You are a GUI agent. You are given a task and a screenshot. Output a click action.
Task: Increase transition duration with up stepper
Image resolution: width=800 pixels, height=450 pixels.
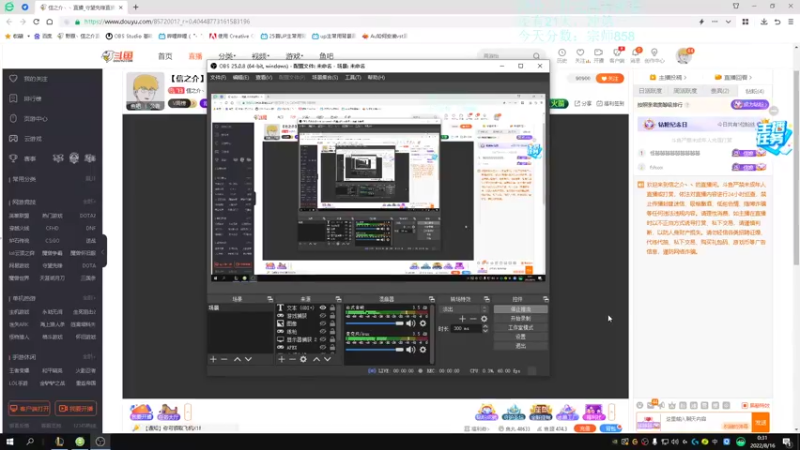pos(485,327)
